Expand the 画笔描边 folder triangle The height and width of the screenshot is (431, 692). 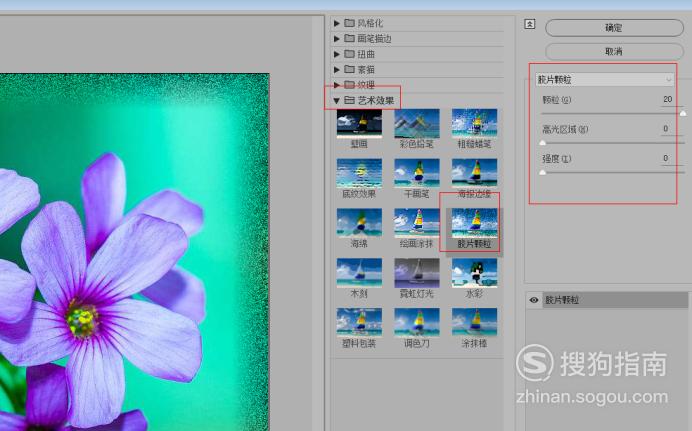click(337, 39)
